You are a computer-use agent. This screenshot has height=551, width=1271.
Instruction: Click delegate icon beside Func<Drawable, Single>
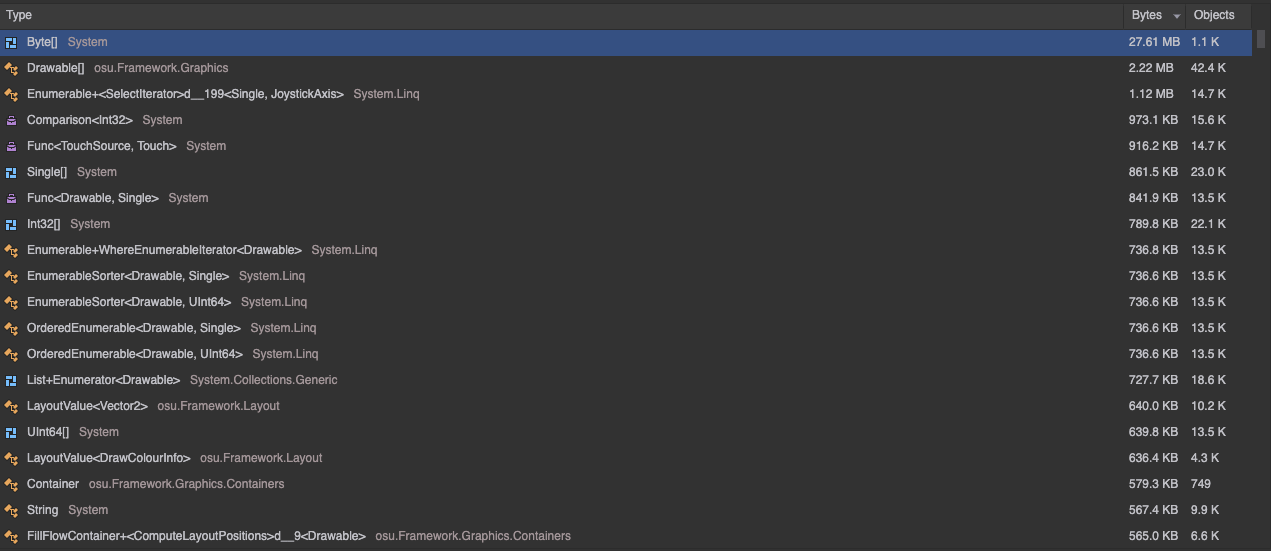click(x=11, y=198)
